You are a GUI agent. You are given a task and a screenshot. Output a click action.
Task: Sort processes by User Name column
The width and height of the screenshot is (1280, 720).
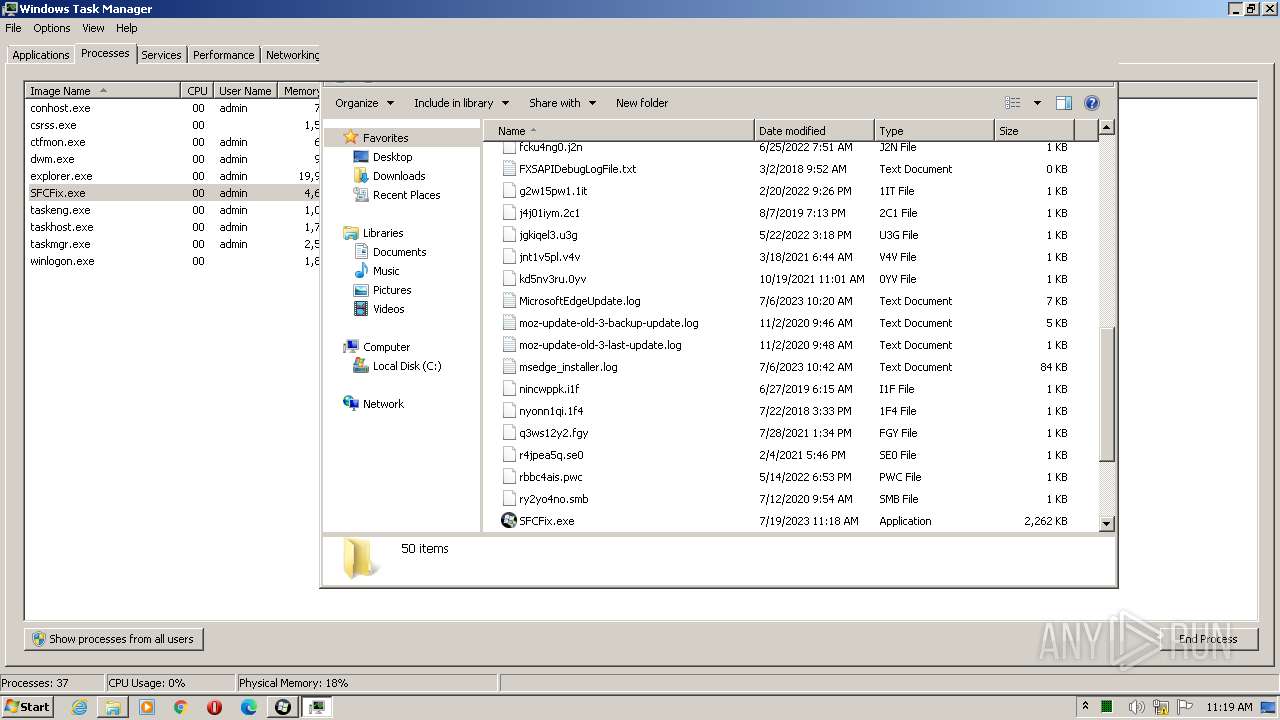245,91
